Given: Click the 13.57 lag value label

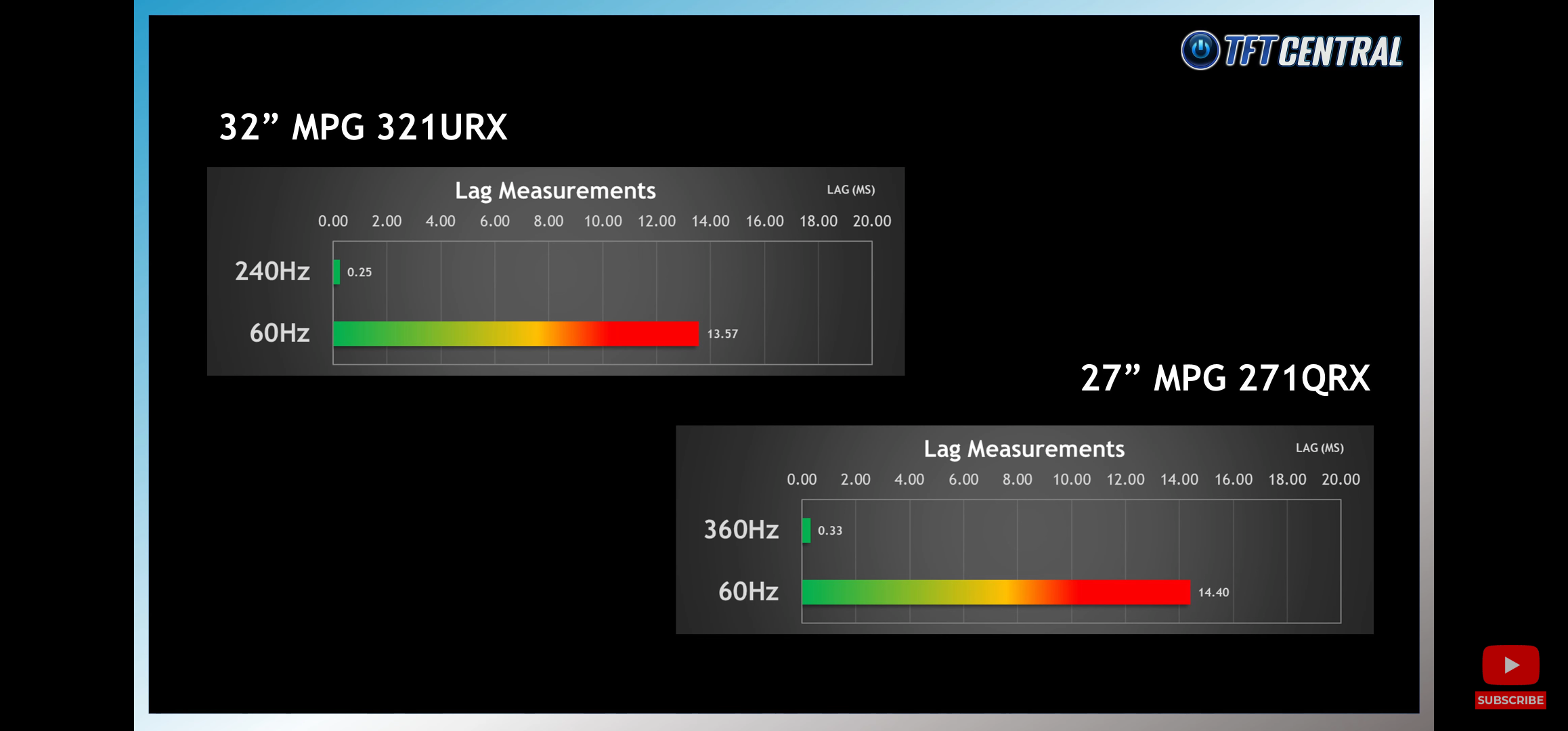Looking at the screenshot, I should (722, 334).
